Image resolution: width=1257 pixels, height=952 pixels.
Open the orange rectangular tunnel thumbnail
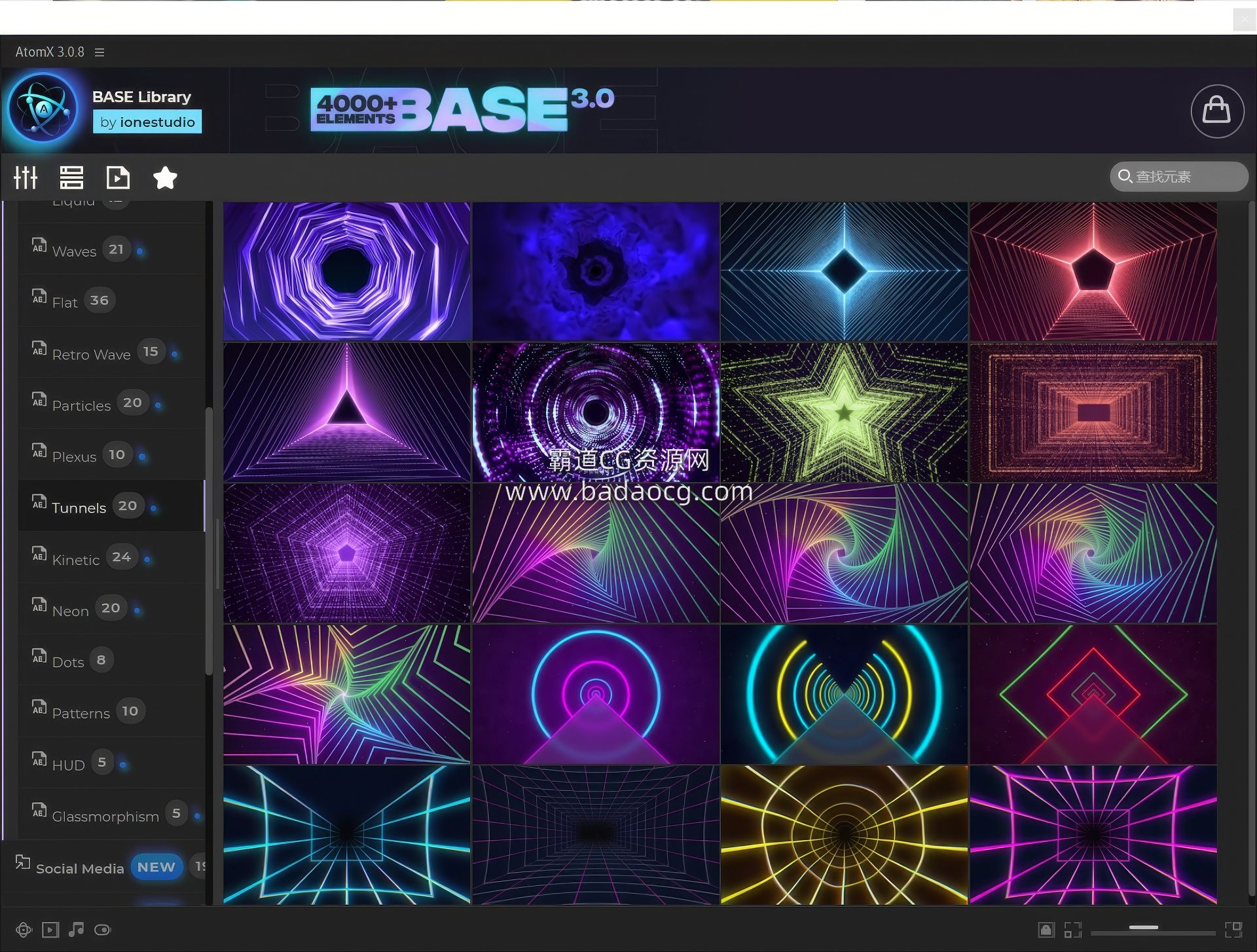pos(1093,412)
